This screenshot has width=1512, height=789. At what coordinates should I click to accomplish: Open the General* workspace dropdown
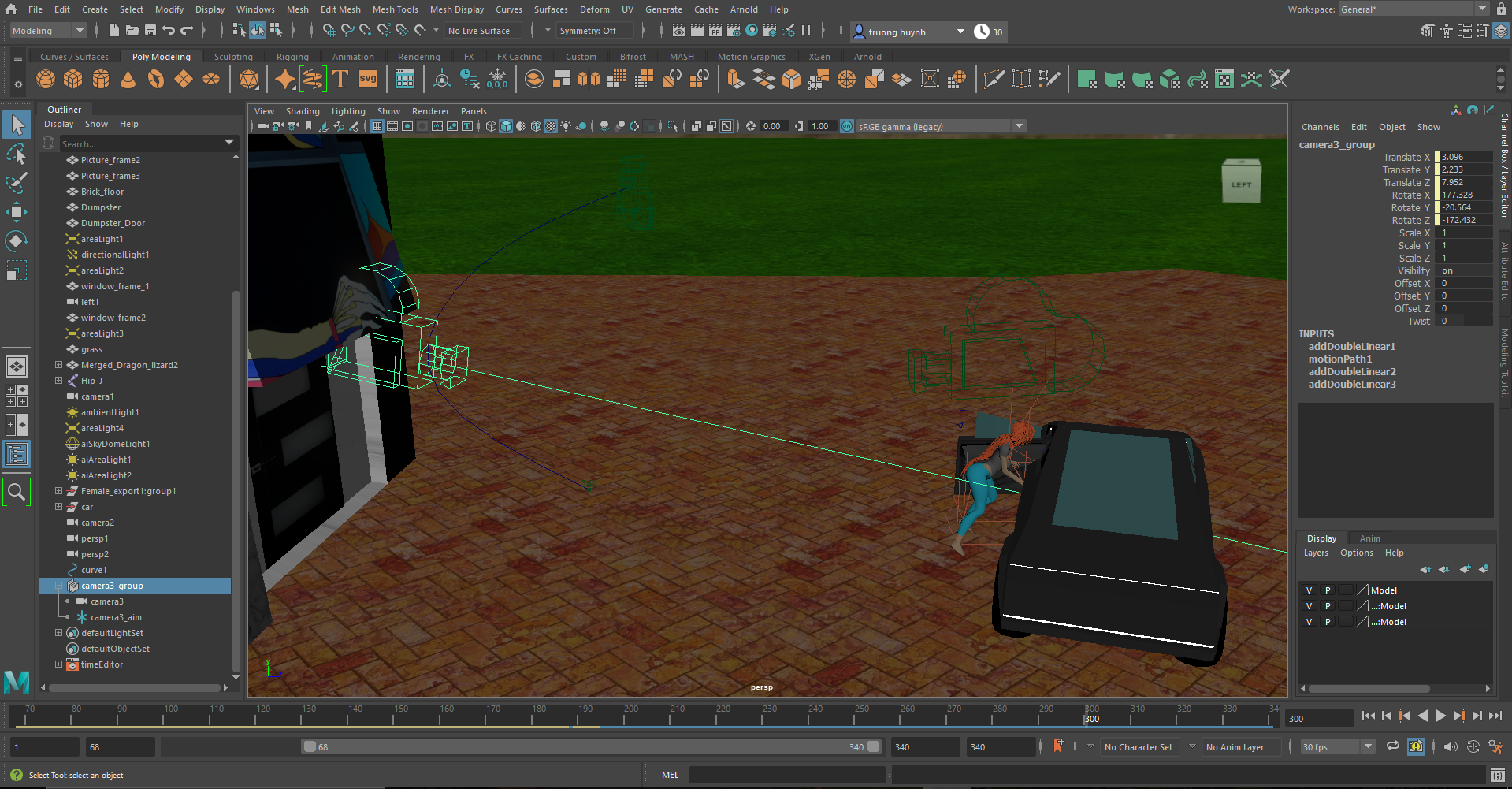pyautogui.click(x=1481, y=9)
